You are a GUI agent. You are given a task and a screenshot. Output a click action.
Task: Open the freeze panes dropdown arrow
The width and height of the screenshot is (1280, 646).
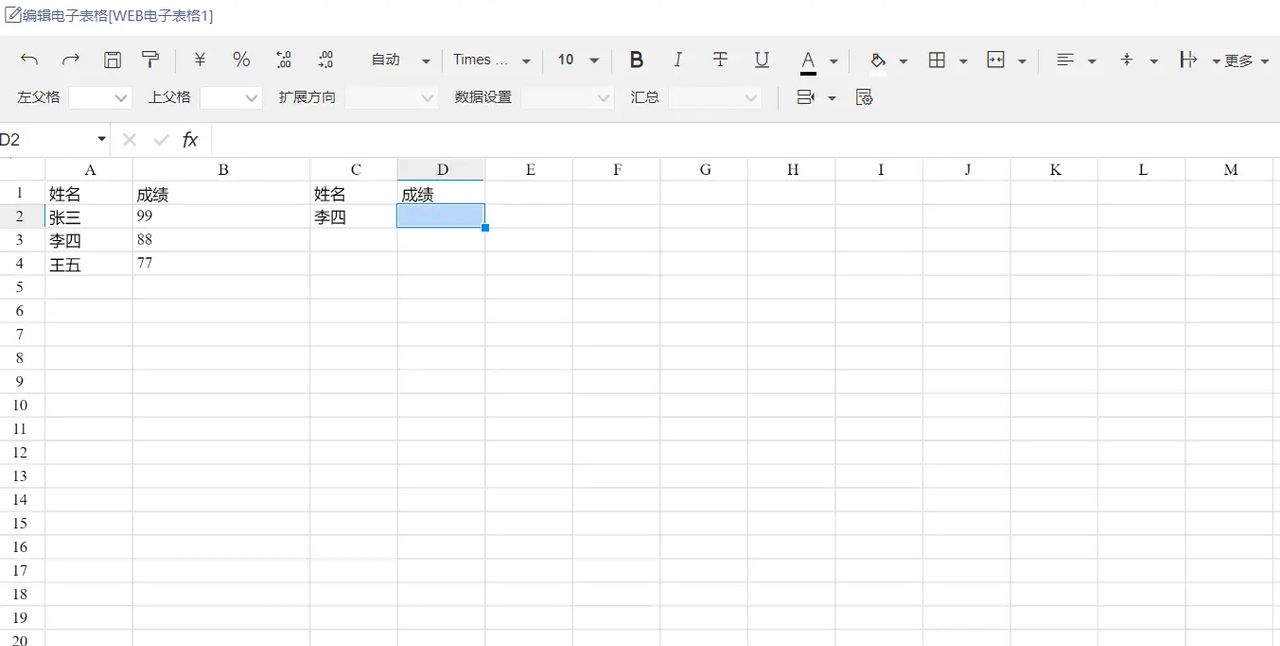831,98
